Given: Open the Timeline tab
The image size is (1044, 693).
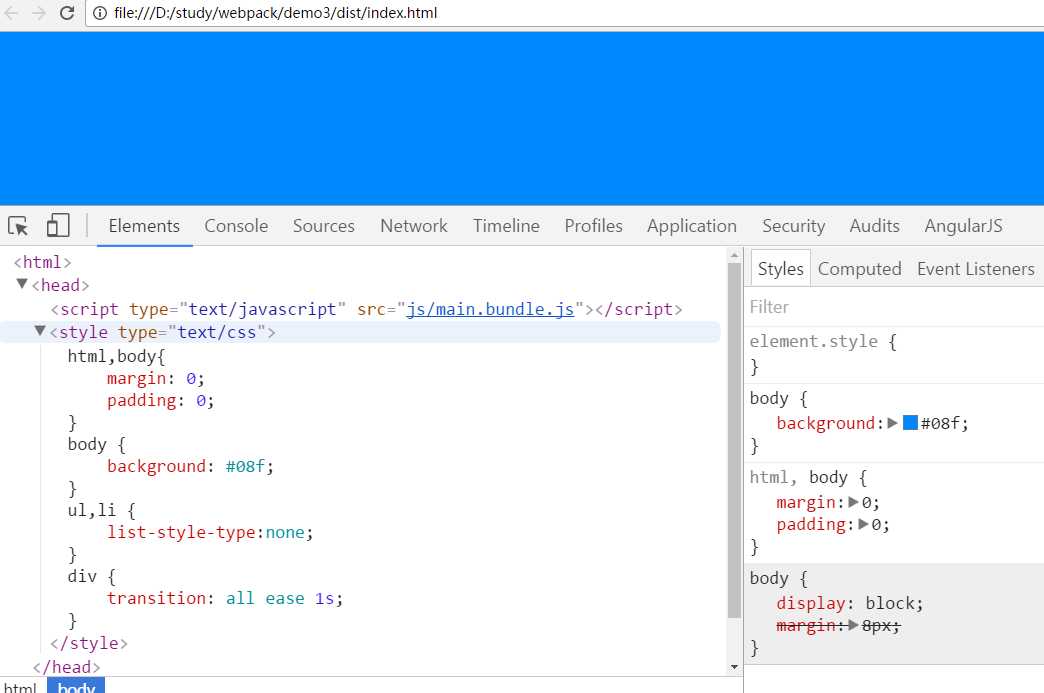Looking at the screenshot, I should pyautogui.click(x=506, y=226).
